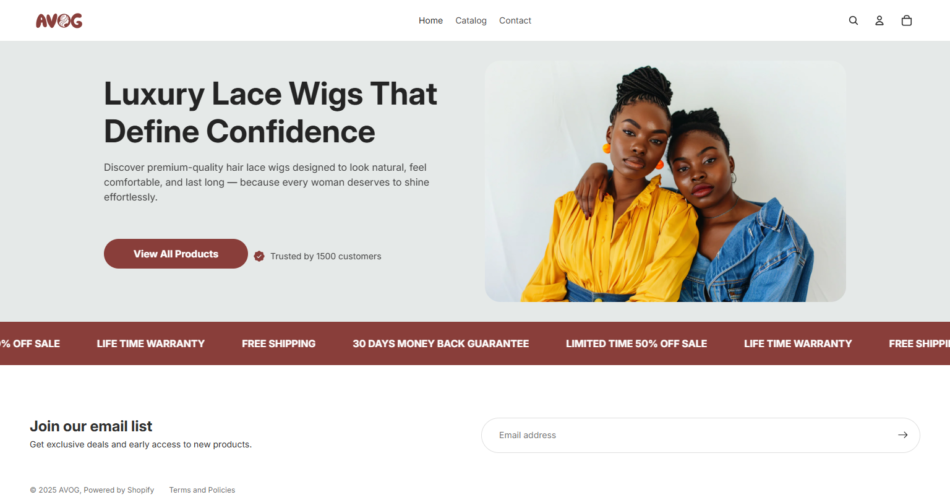Click the AVOG logo

tap(59, 21)
